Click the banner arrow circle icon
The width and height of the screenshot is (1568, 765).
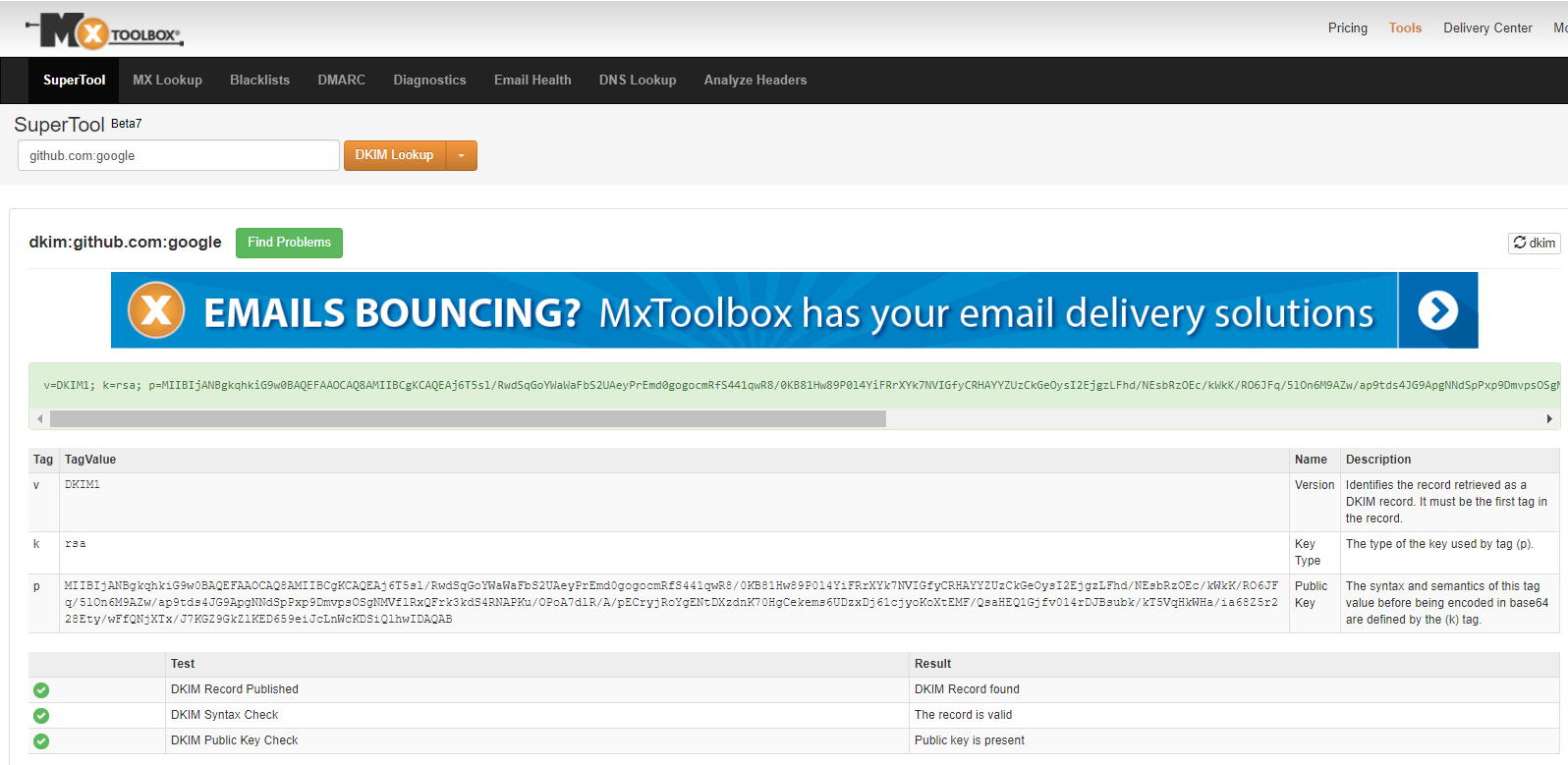1437,310
